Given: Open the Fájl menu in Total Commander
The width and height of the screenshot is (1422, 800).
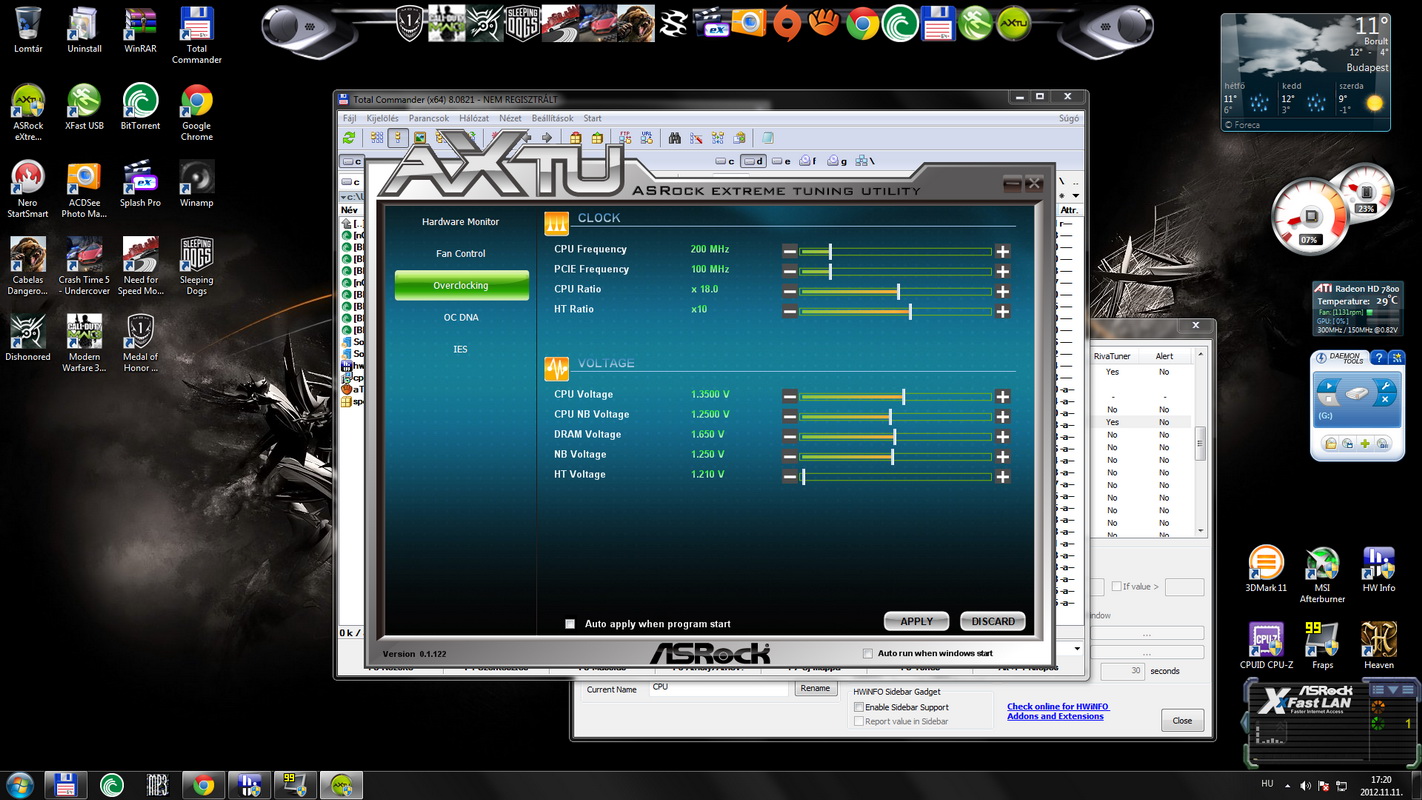Looking at the screenshot, I should coord(349,118).
